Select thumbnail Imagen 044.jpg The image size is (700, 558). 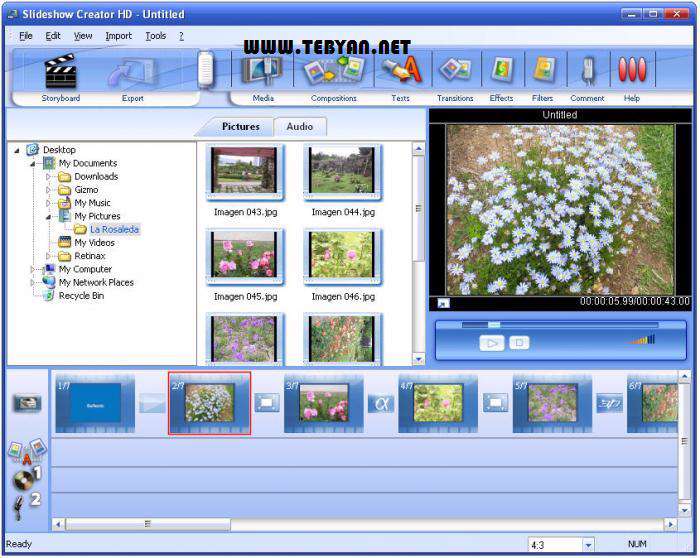pyautogui.click(x=342, y=171)
